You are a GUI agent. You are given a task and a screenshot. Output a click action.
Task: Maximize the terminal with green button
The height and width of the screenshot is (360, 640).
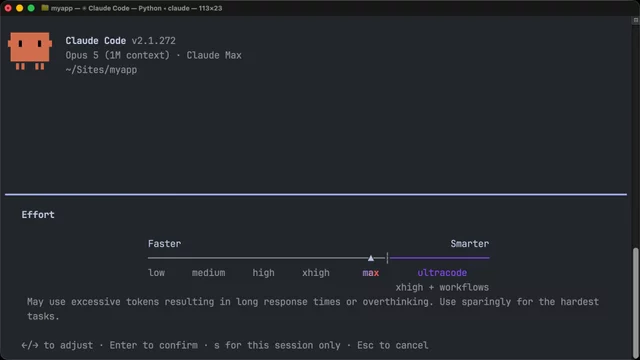tap(31, 8)
